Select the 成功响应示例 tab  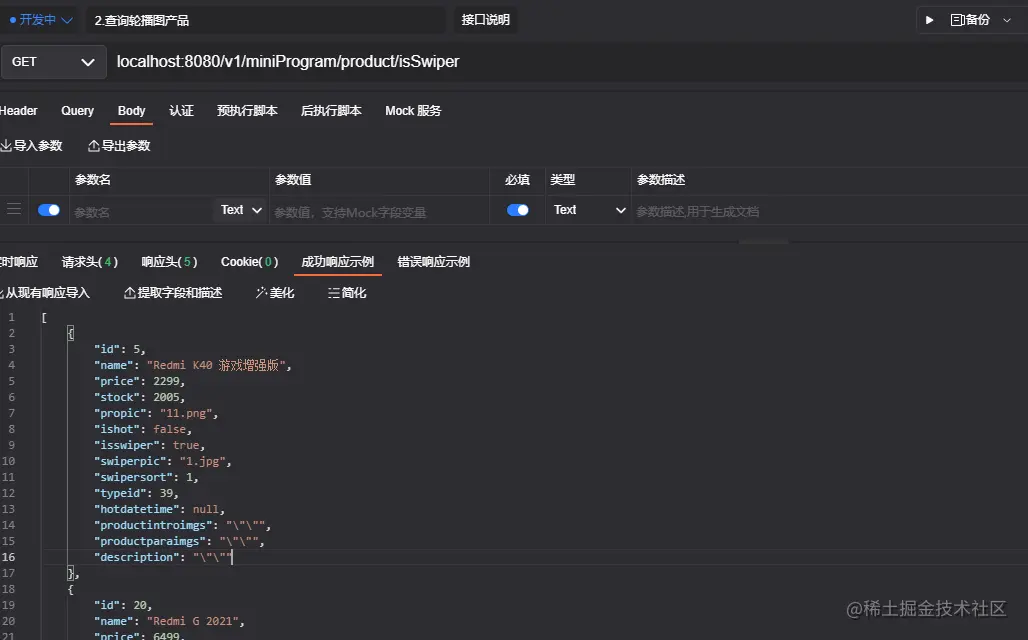[x=338, y=262]
